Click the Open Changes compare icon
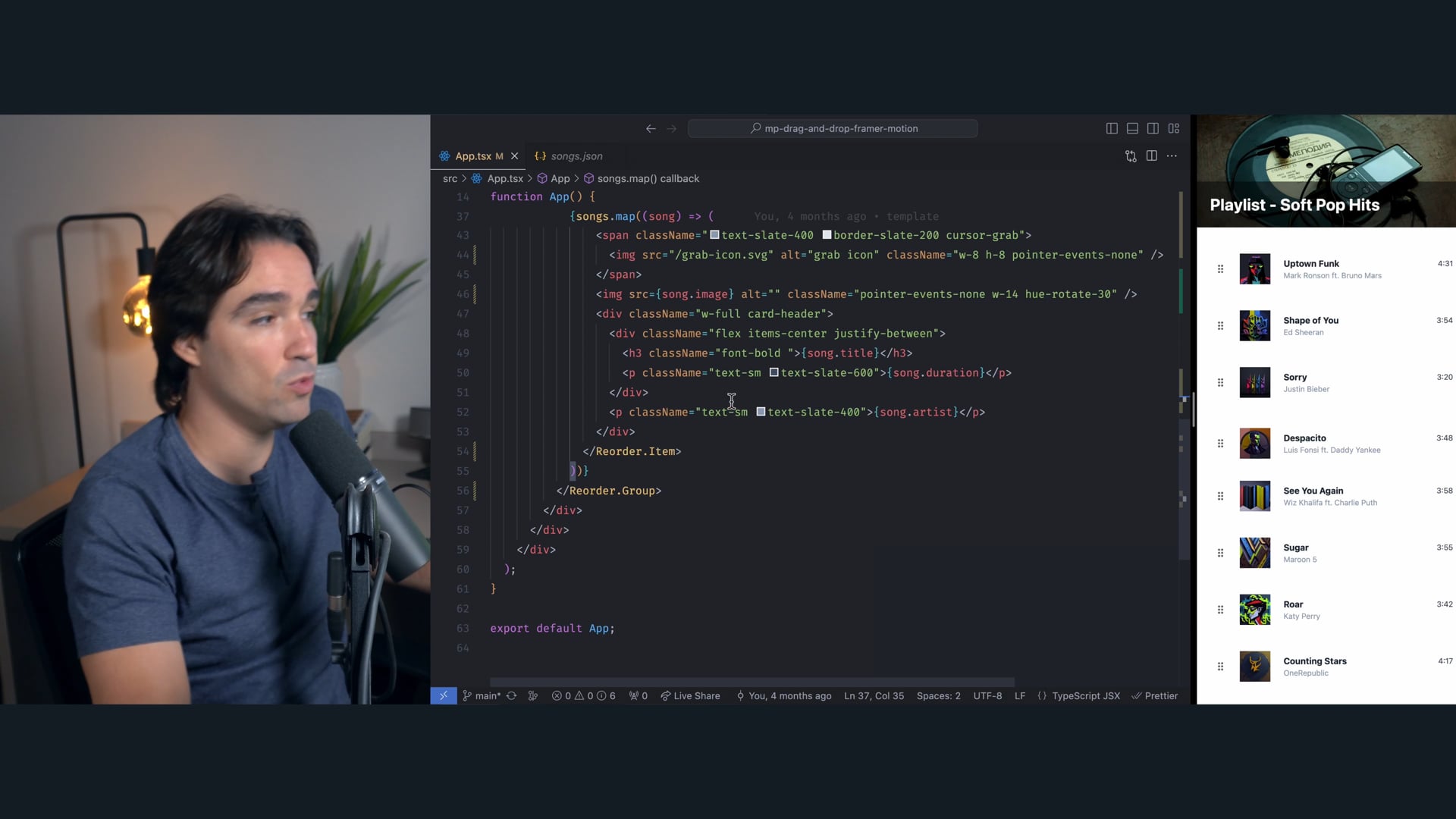 [x=1131, y=156]
